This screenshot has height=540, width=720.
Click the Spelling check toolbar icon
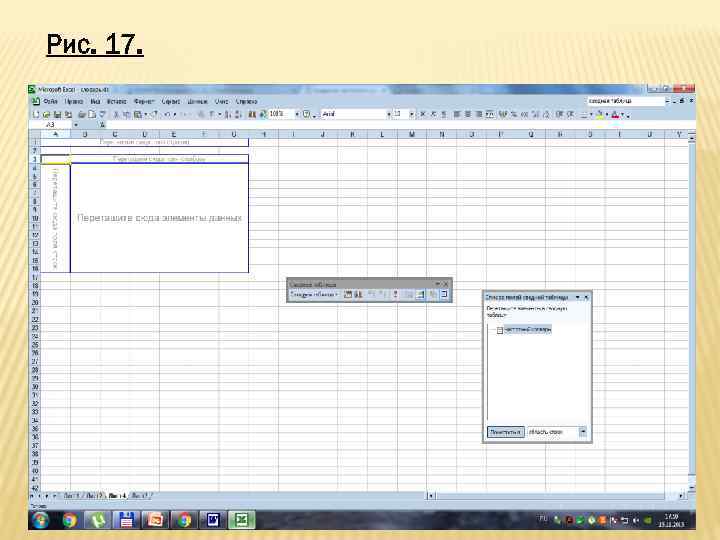(103, 114)
